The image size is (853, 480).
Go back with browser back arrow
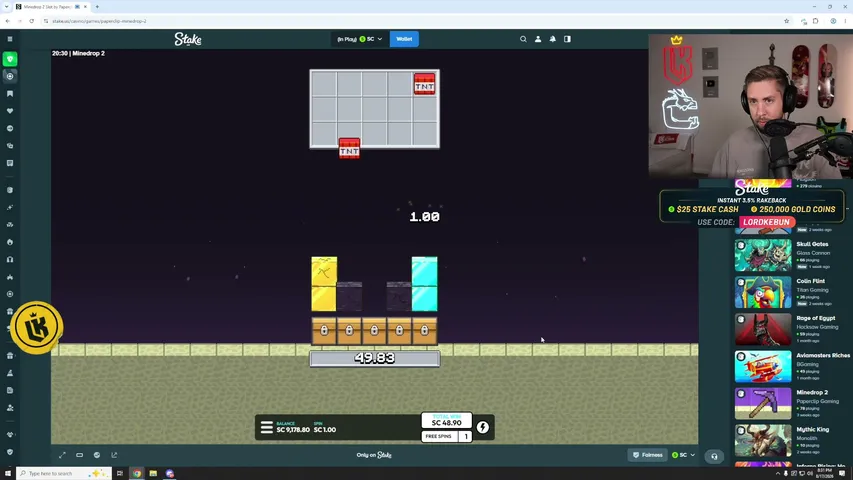tap(8, 21)
